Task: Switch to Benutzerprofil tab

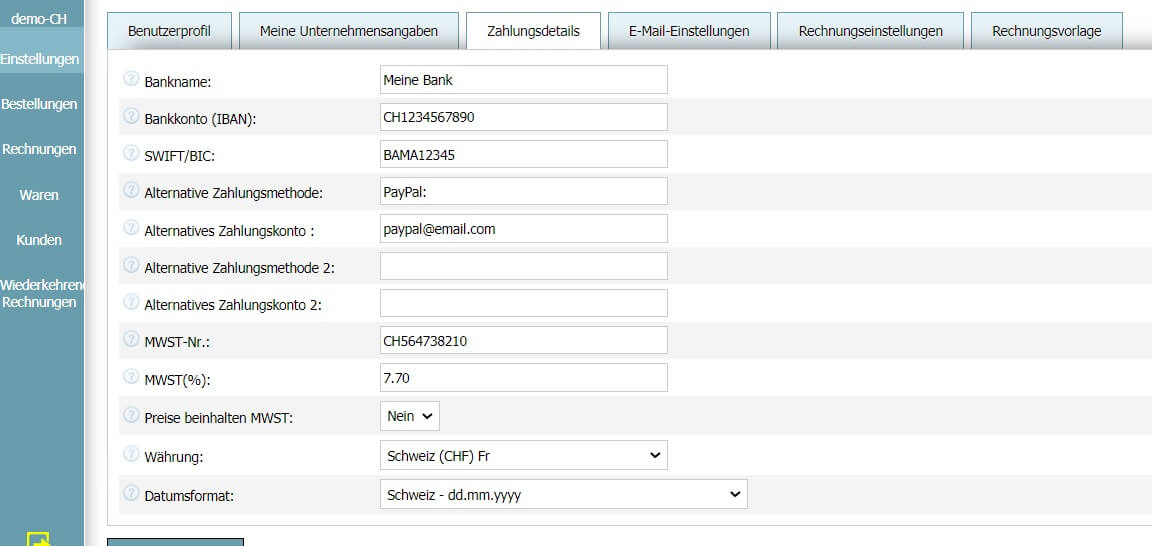Action: pyautogui.click(x=170, y=31)
